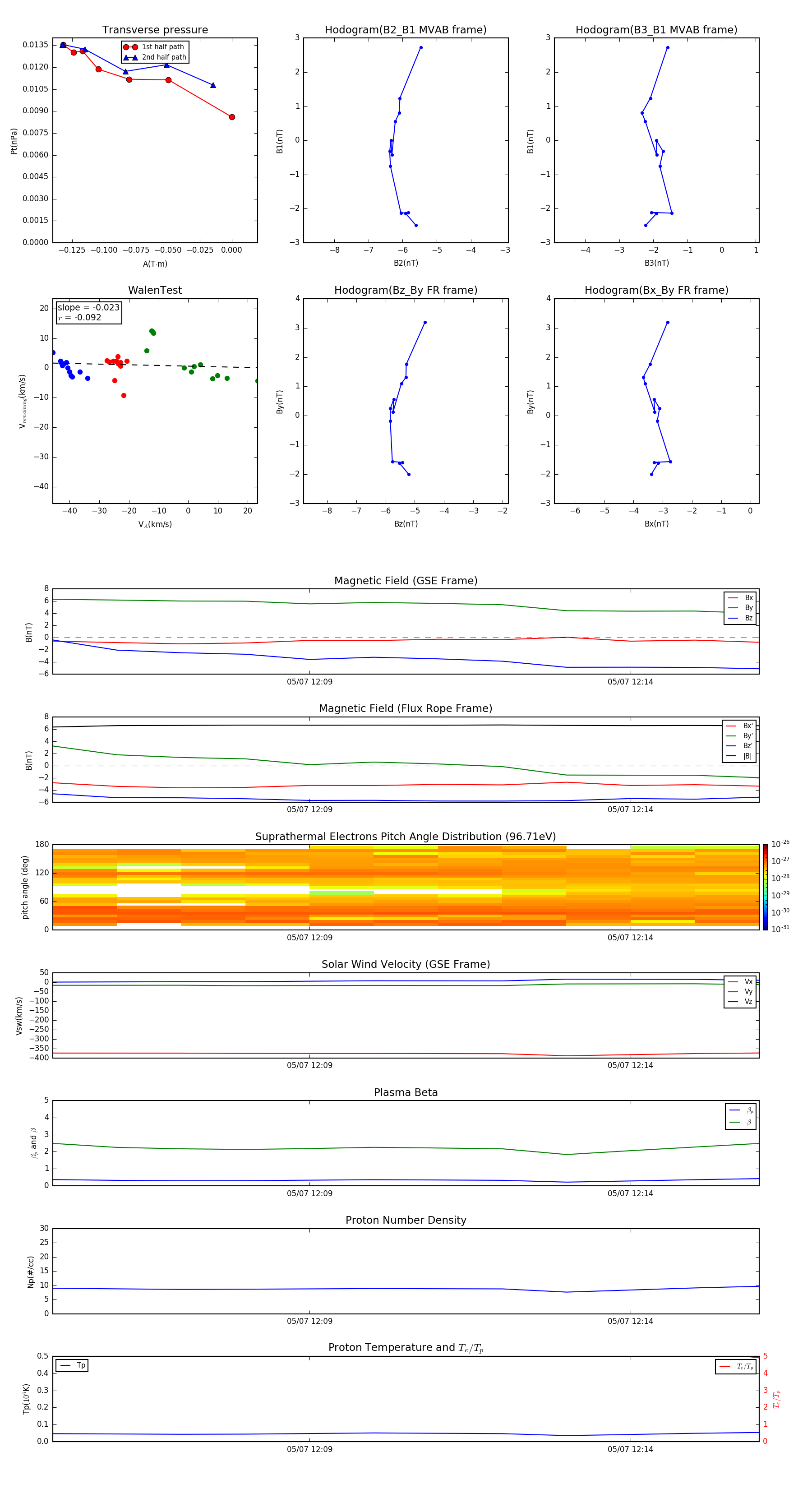Screen dimensions: 812x1489
Task: Click the "Vsw(km/s)" y-axis label
Action: point(19,1016)
